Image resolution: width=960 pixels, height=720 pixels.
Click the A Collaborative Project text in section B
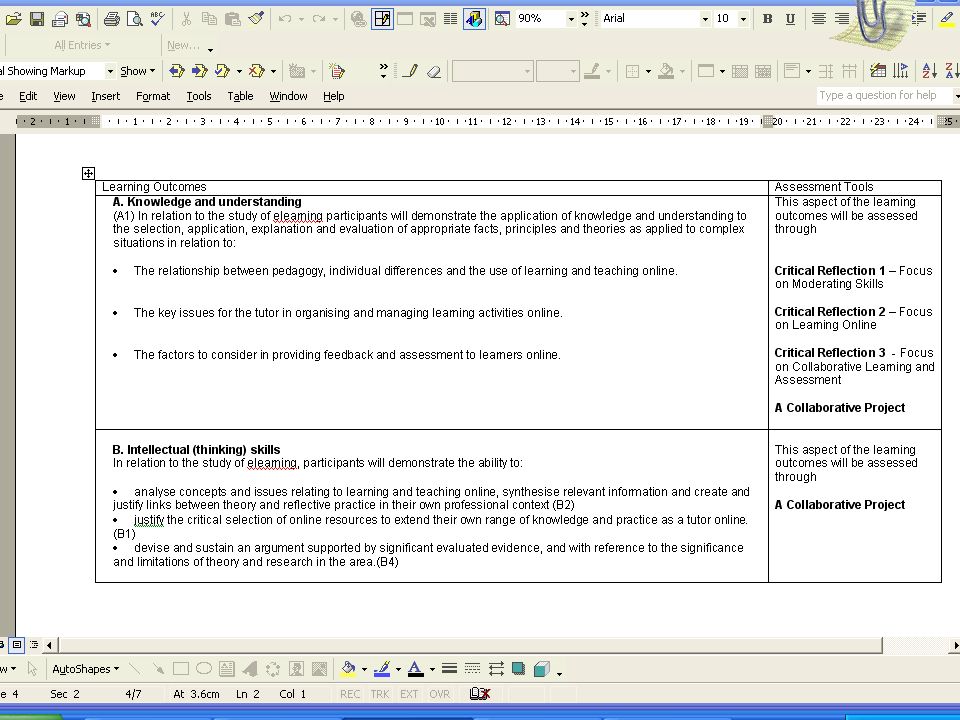tap(839, 504)
